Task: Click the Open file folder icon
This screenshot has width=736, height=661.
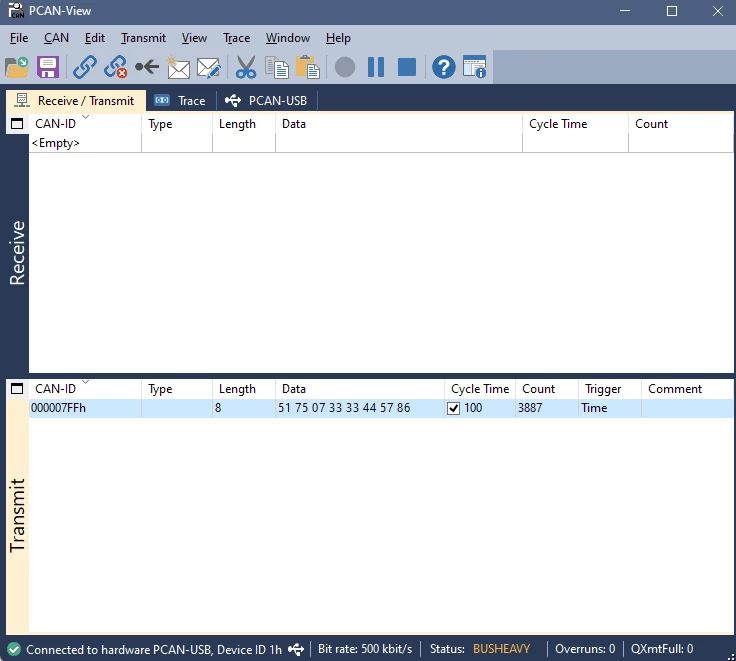Action: pyautogui.click(x=17, y=67)
